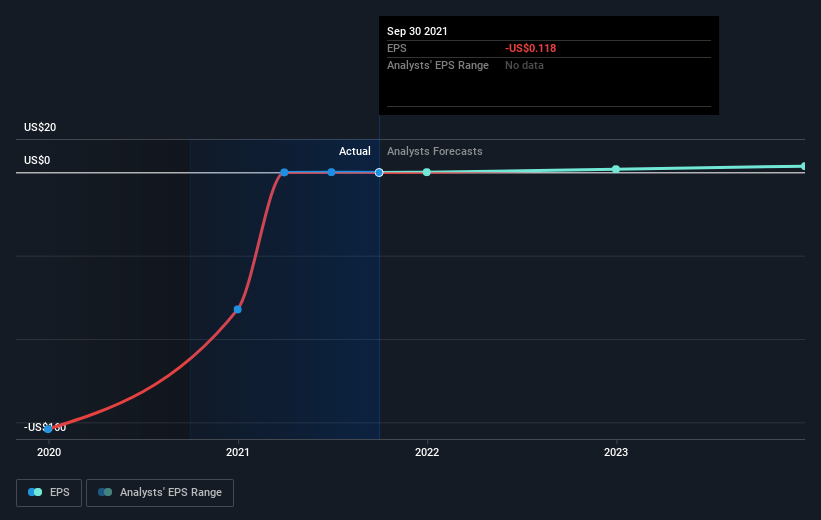Click the Analysts' EPS Range color icon

pos(105,492)
